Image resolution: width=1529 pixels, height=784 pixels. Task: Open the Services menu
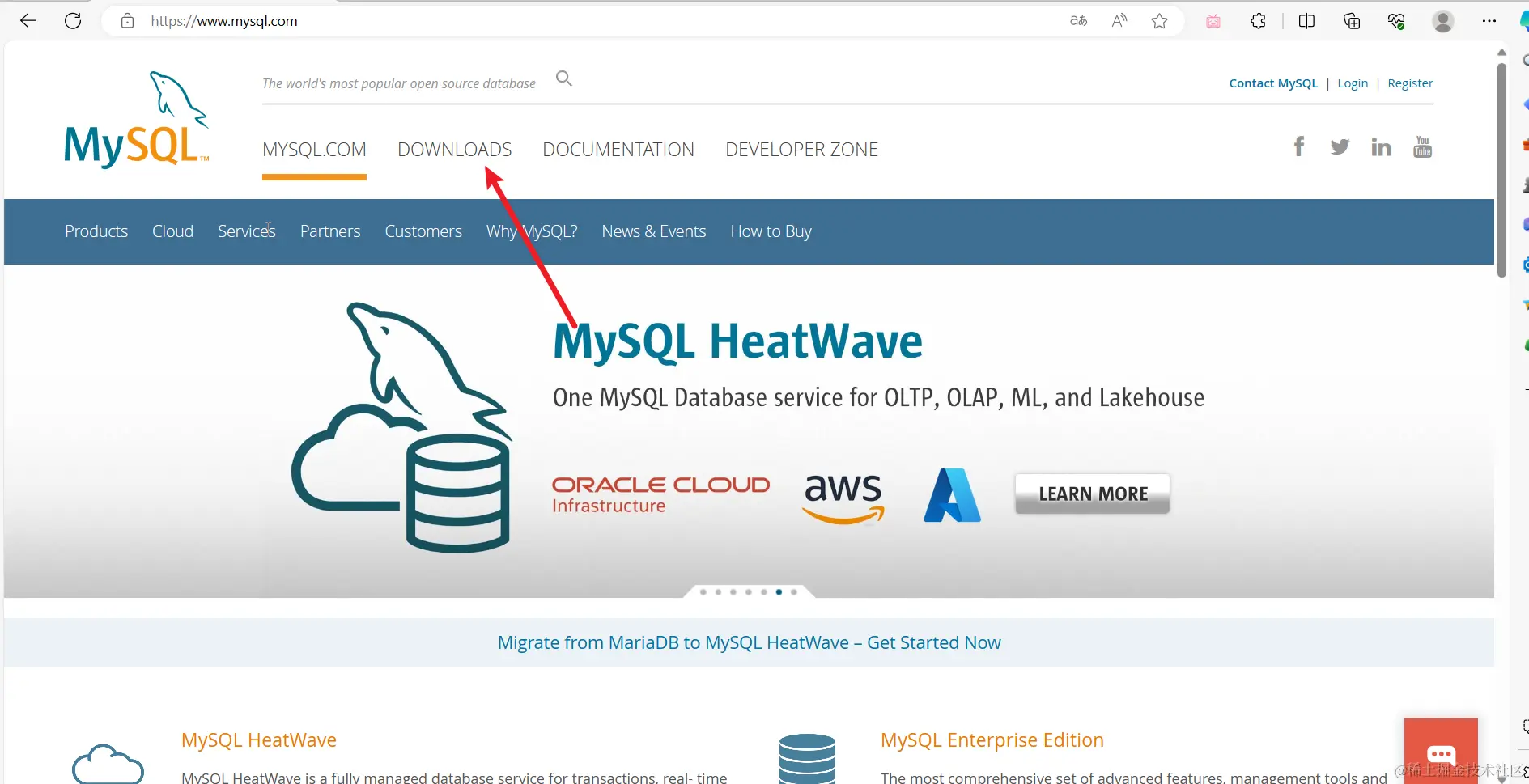[x=247, y=231]
